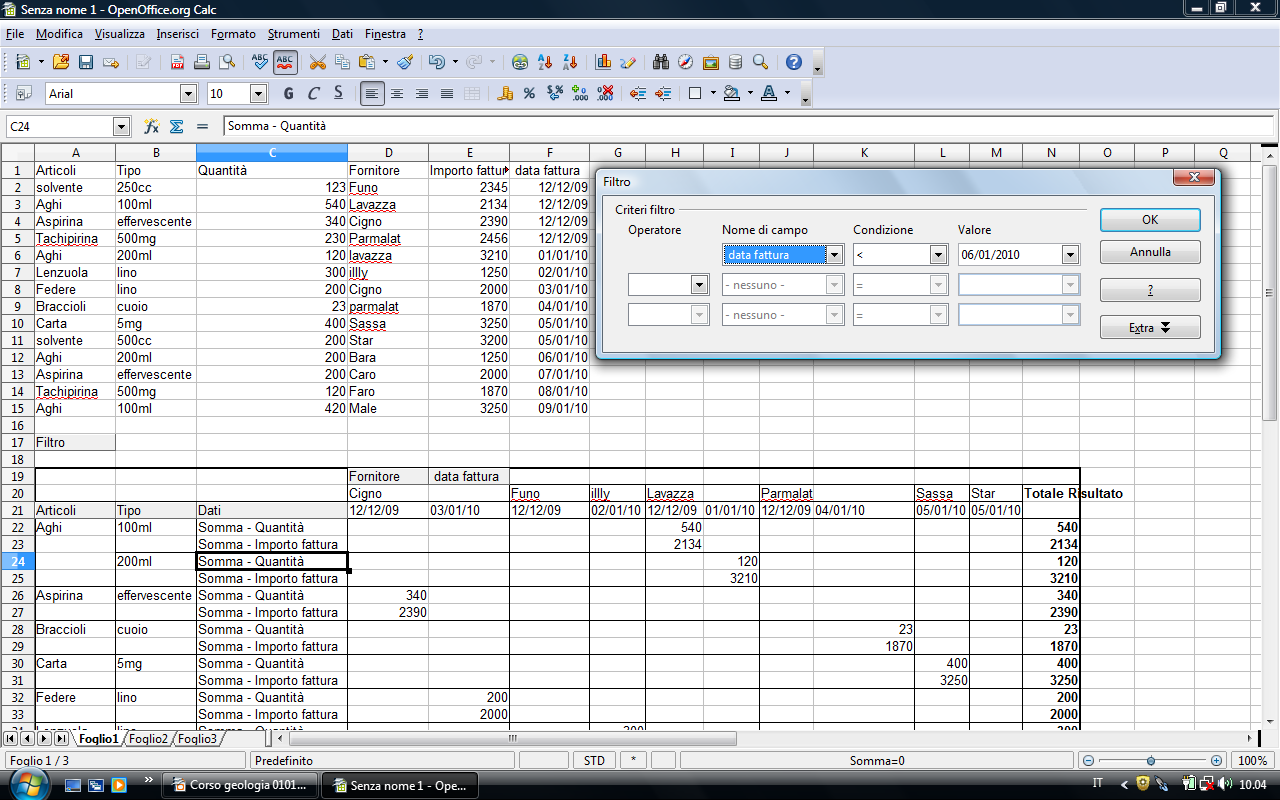Sort descending
Screen dimensions: 1280x800
pos(571,62)
